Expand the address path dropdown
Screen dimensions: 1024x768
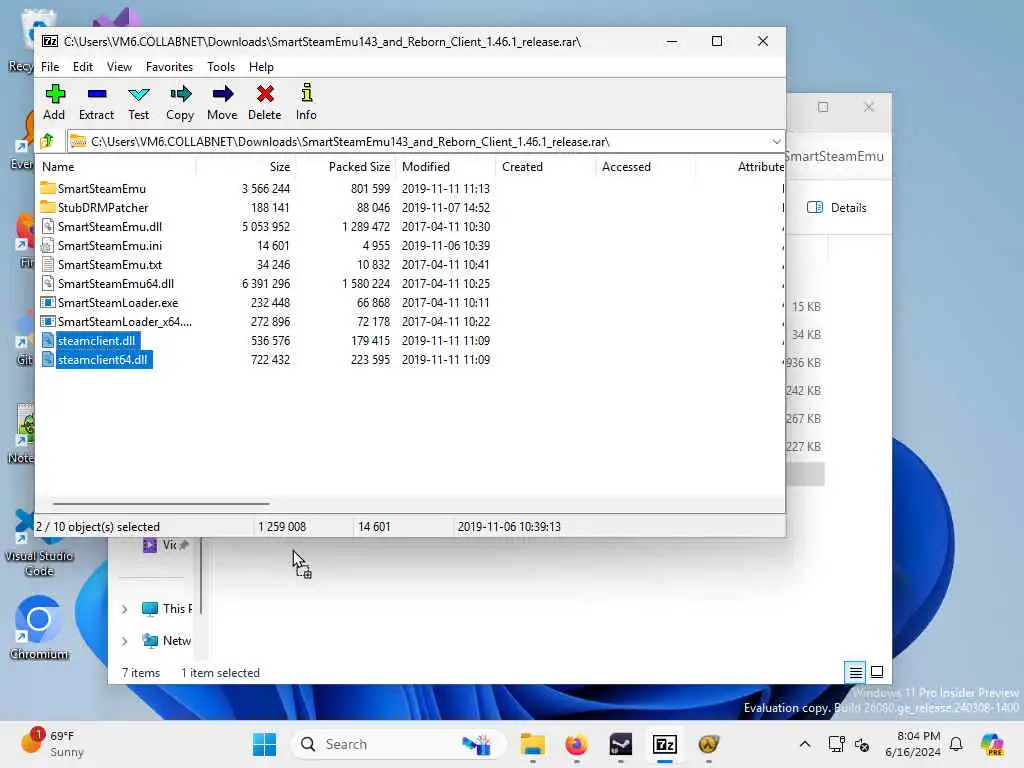[x=776, y=142]
